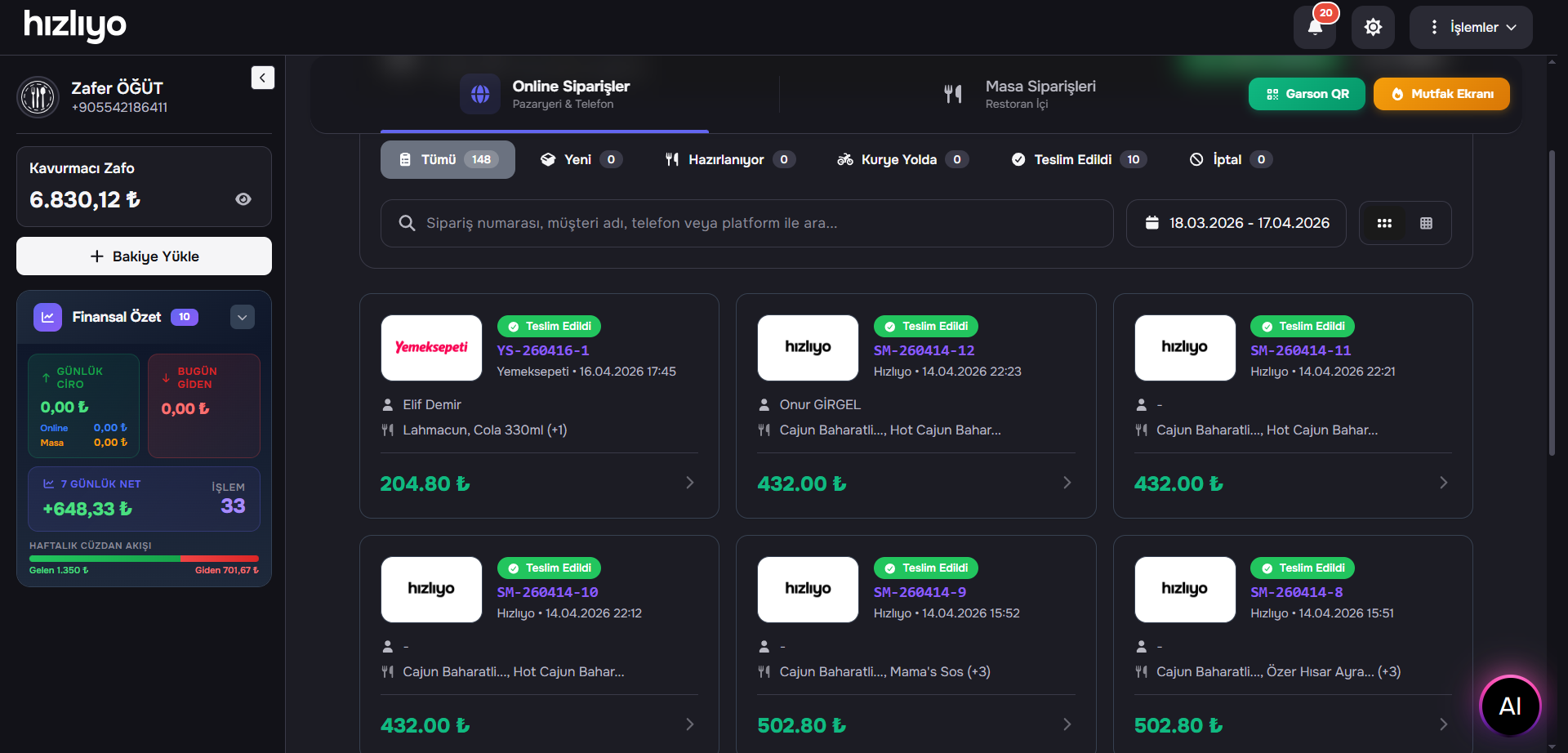Click the Bakiye Yükle button
Image resolution: width=1568 pixels, height=753 pixels.
144,256
